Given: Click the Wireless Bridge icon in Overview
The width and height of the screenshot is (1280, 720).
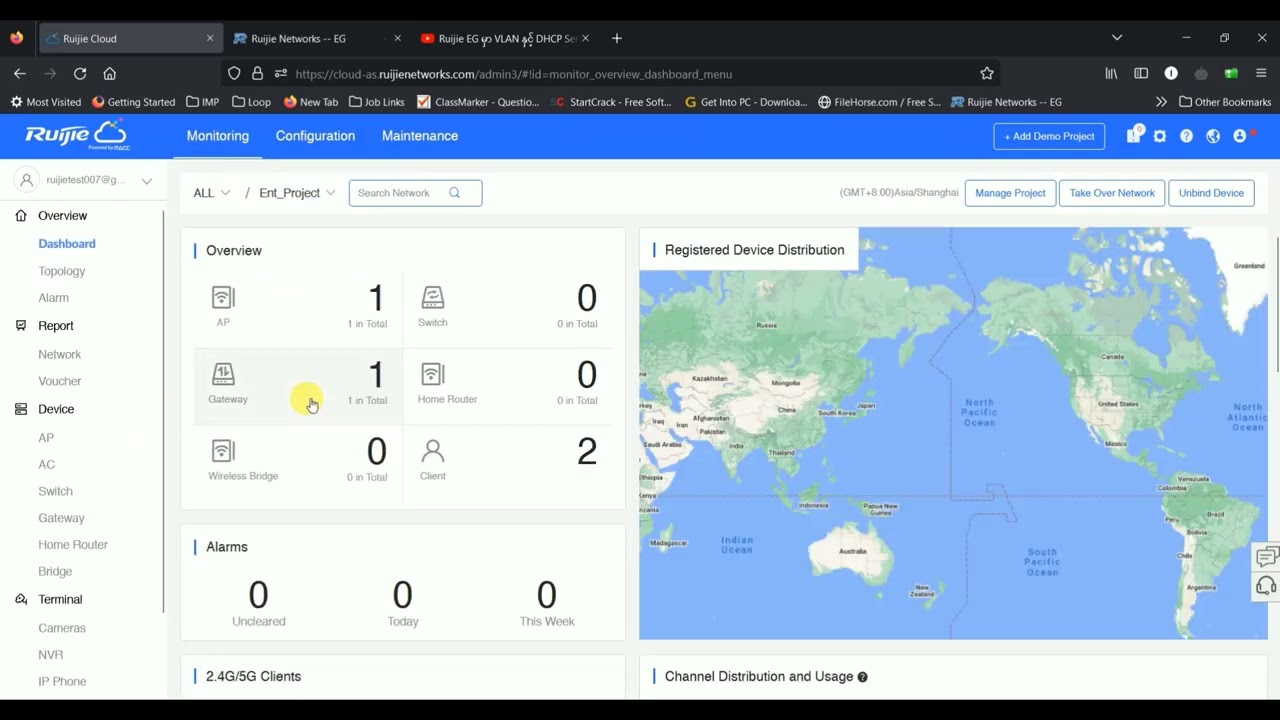Looking at the screenshot, I should [223, 451].
